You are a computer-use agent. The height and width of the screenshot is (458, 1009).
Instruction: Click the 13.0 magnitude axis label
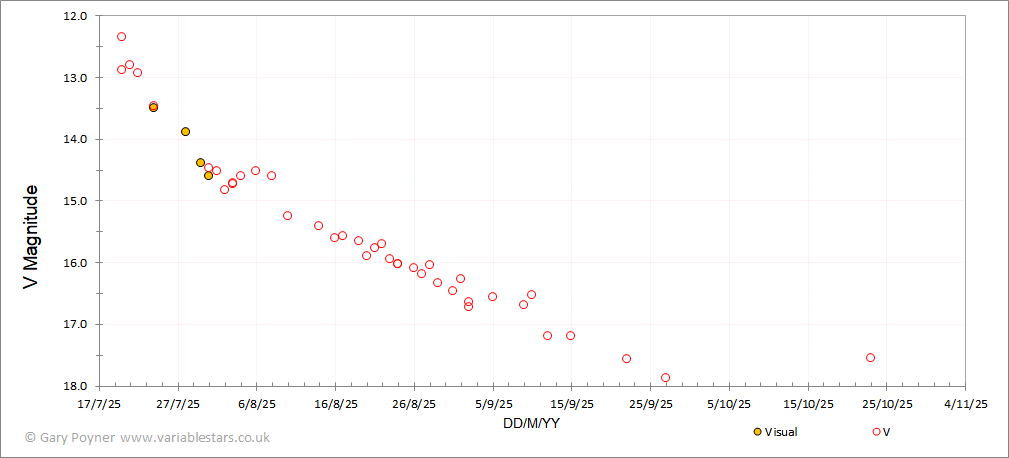click(77, 77)
